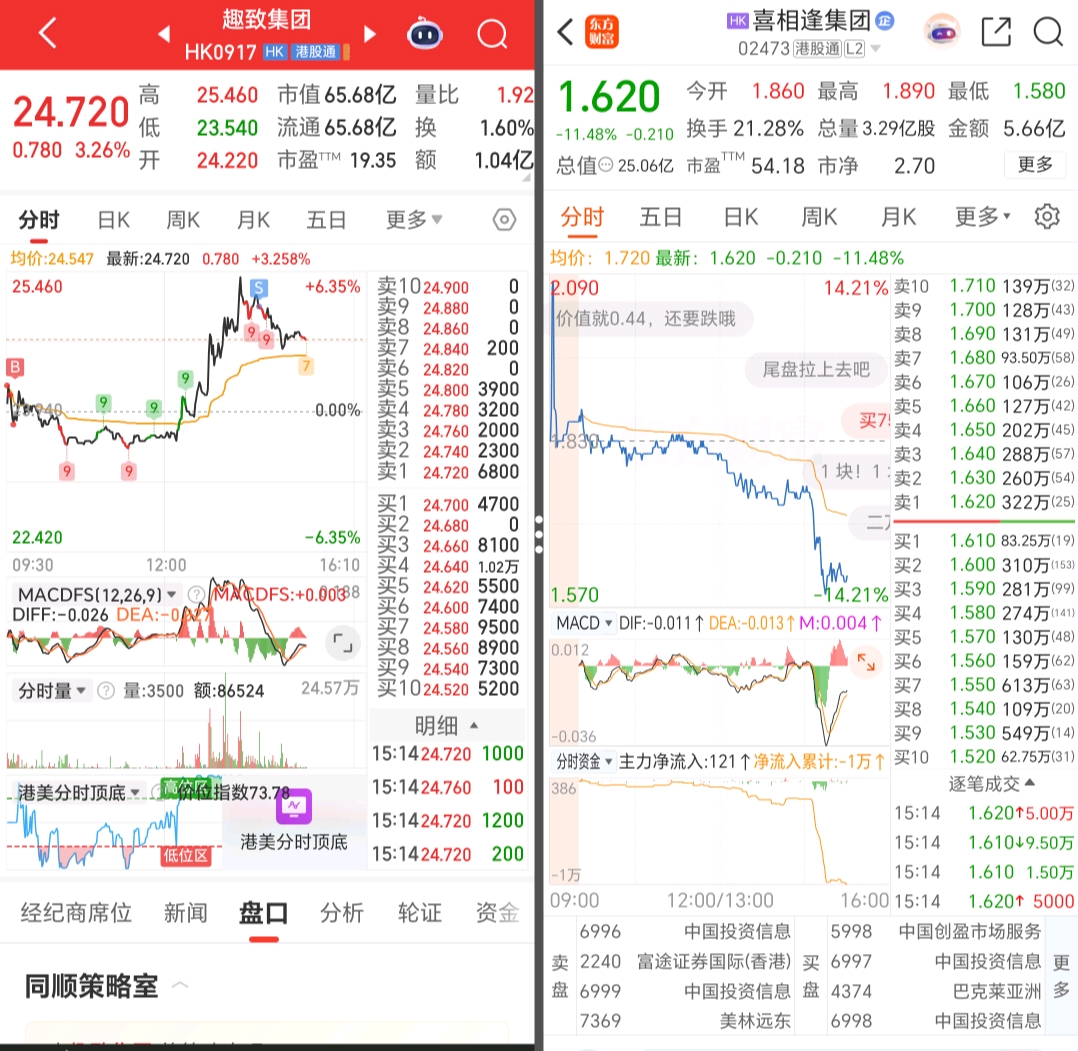The width and height of the screenshot is (1078, 1051).
Task: Open 经纪商席位 bottom tab
Action: (76, 912)
